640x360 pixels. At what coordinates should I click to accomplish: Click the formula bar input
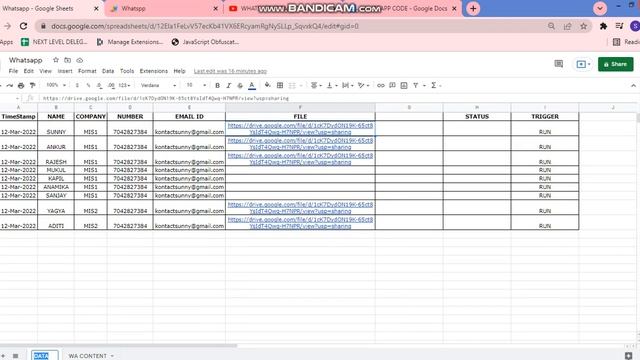pos(339,98)
